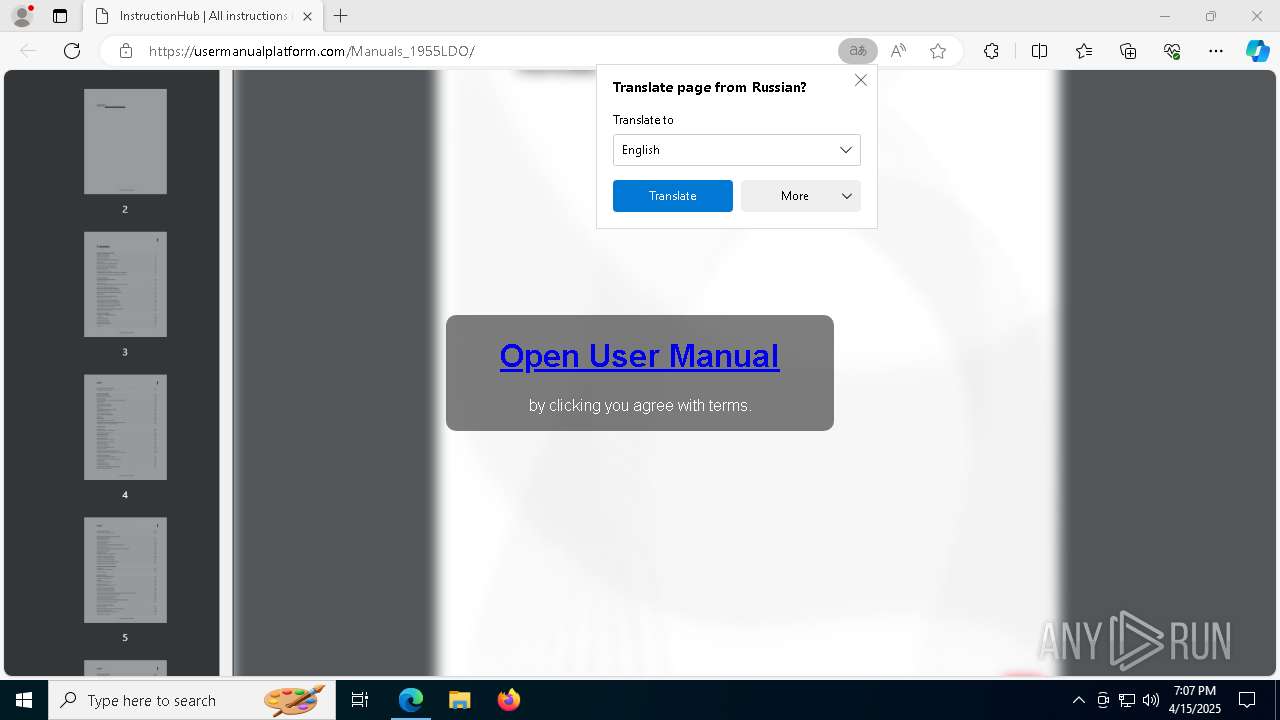The height and width of the screenshot is (720, 1280).
Task: Click the blue Translate button
Action: 673,196
